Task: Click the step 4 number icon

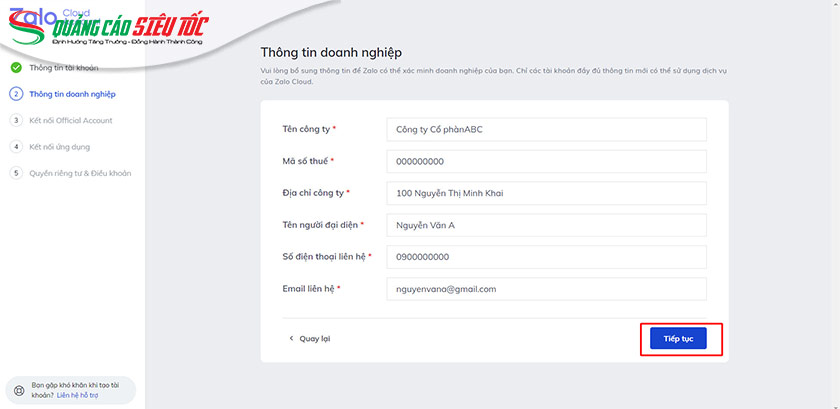Action: [16, 146]
